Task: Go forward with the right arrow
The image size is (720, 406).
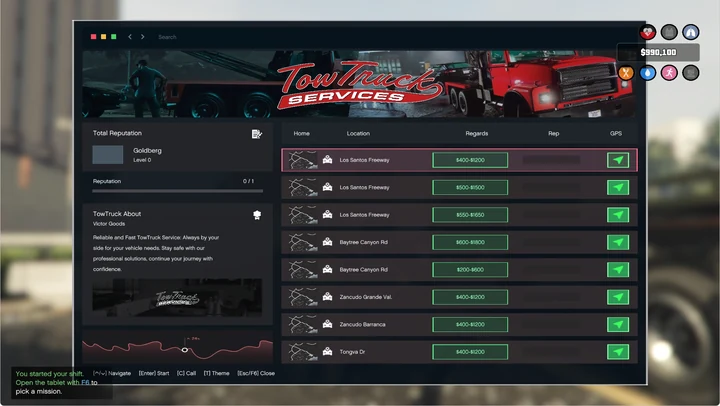Action: tap(143, 37)
